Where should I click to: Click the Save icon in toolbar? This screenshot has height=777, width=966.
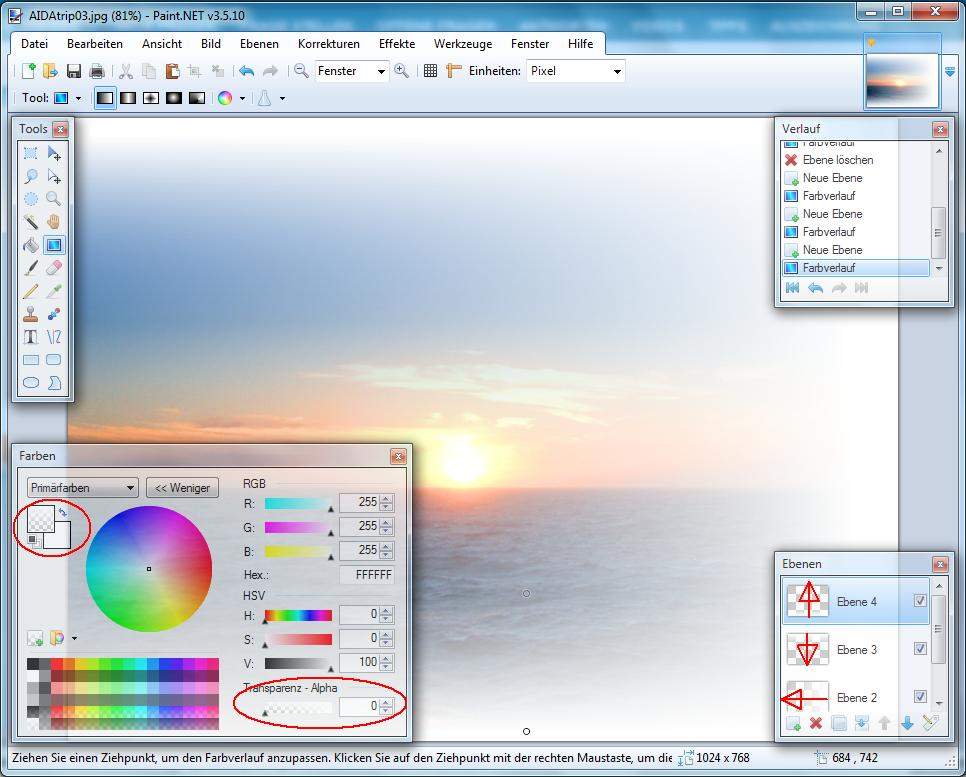(x=74, y=71)
